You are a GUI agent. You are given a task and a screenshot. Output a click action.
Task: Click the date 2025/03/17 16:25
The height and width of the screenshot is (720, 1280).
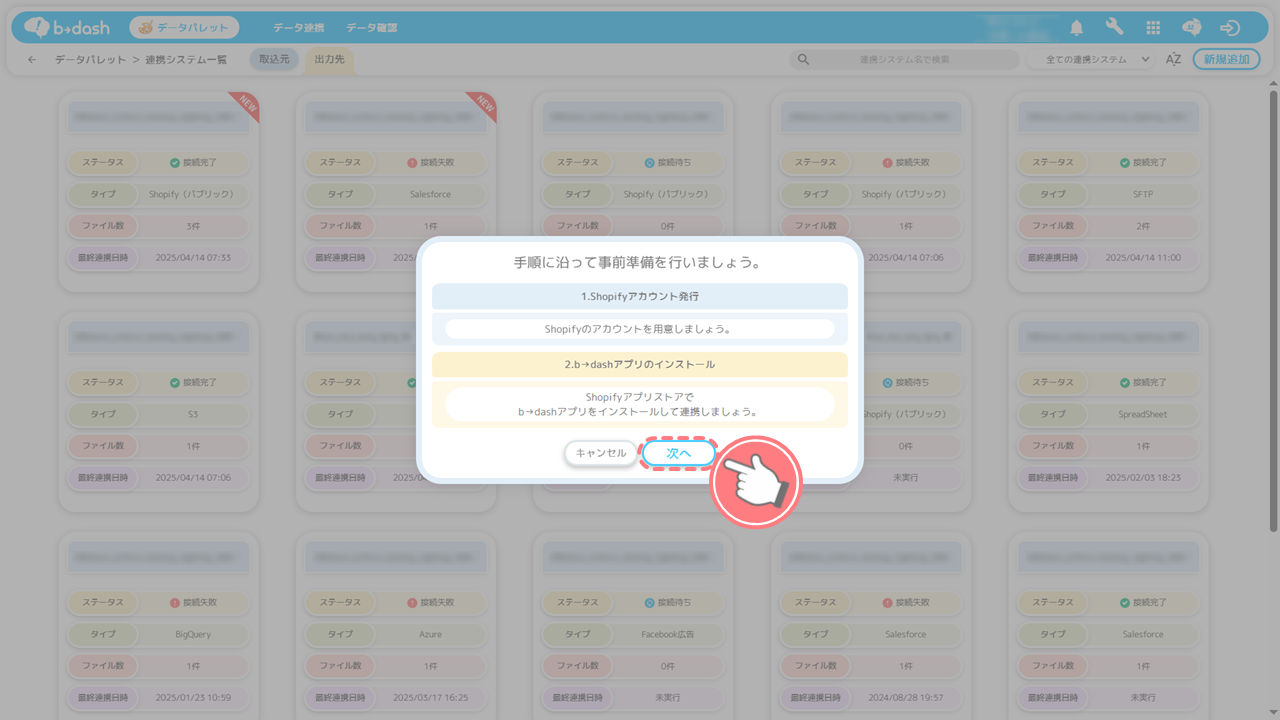(430, 697)
